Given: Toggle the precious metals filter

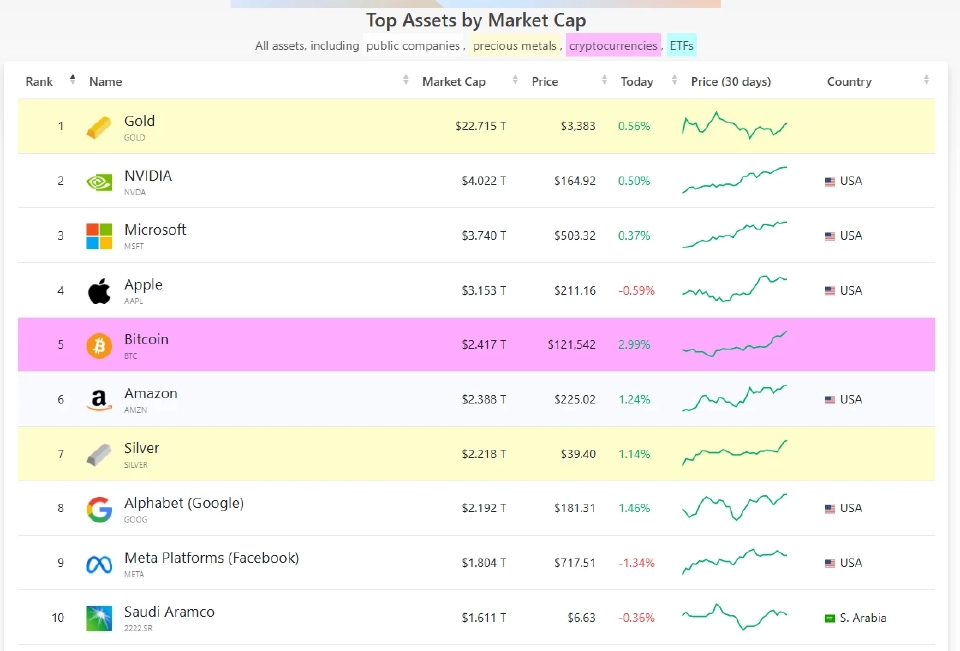Looking at the screenshot, I should click(x=514, y=45).
